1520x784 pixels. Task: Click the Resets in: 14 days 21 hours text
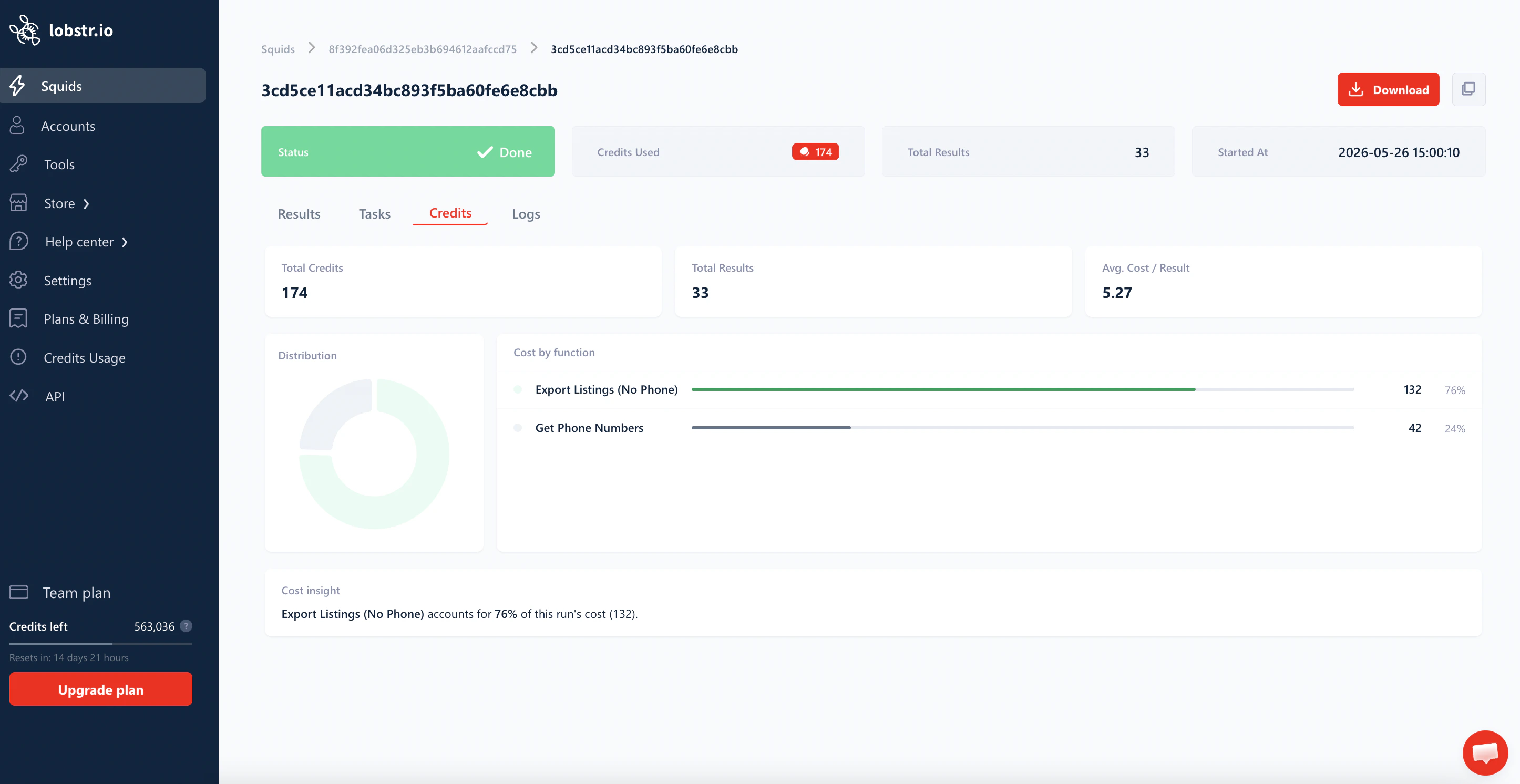tap(69, 657)
